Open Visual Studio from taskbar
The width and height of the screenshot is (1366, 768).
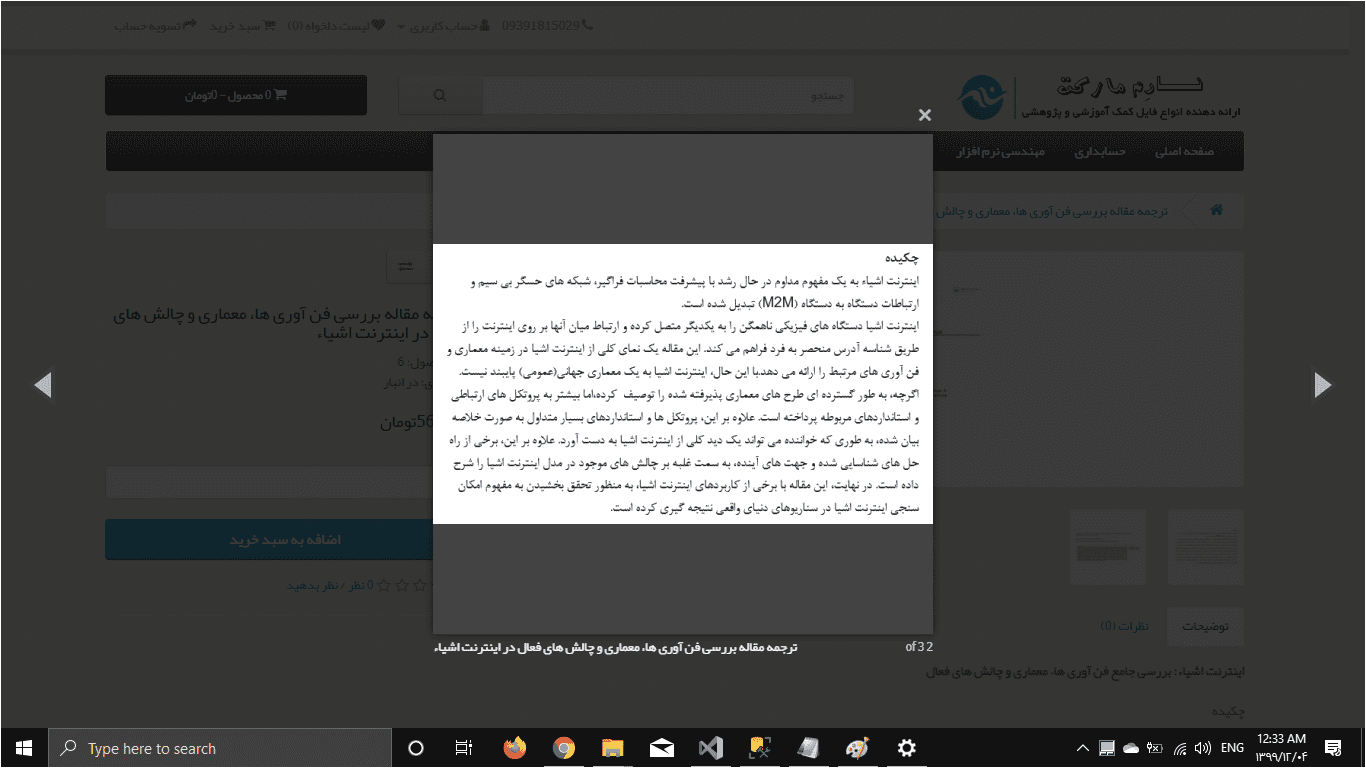pos(710,748)
